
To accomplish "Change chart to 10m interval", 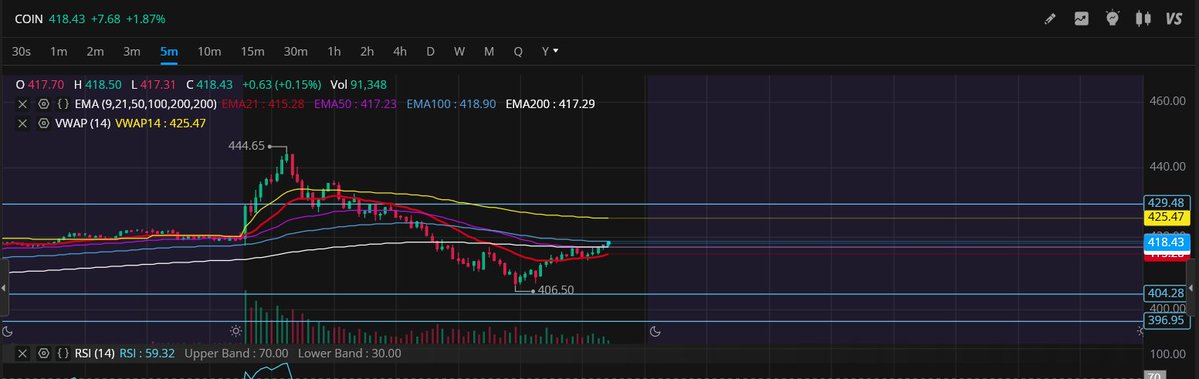I will (210, 51).
